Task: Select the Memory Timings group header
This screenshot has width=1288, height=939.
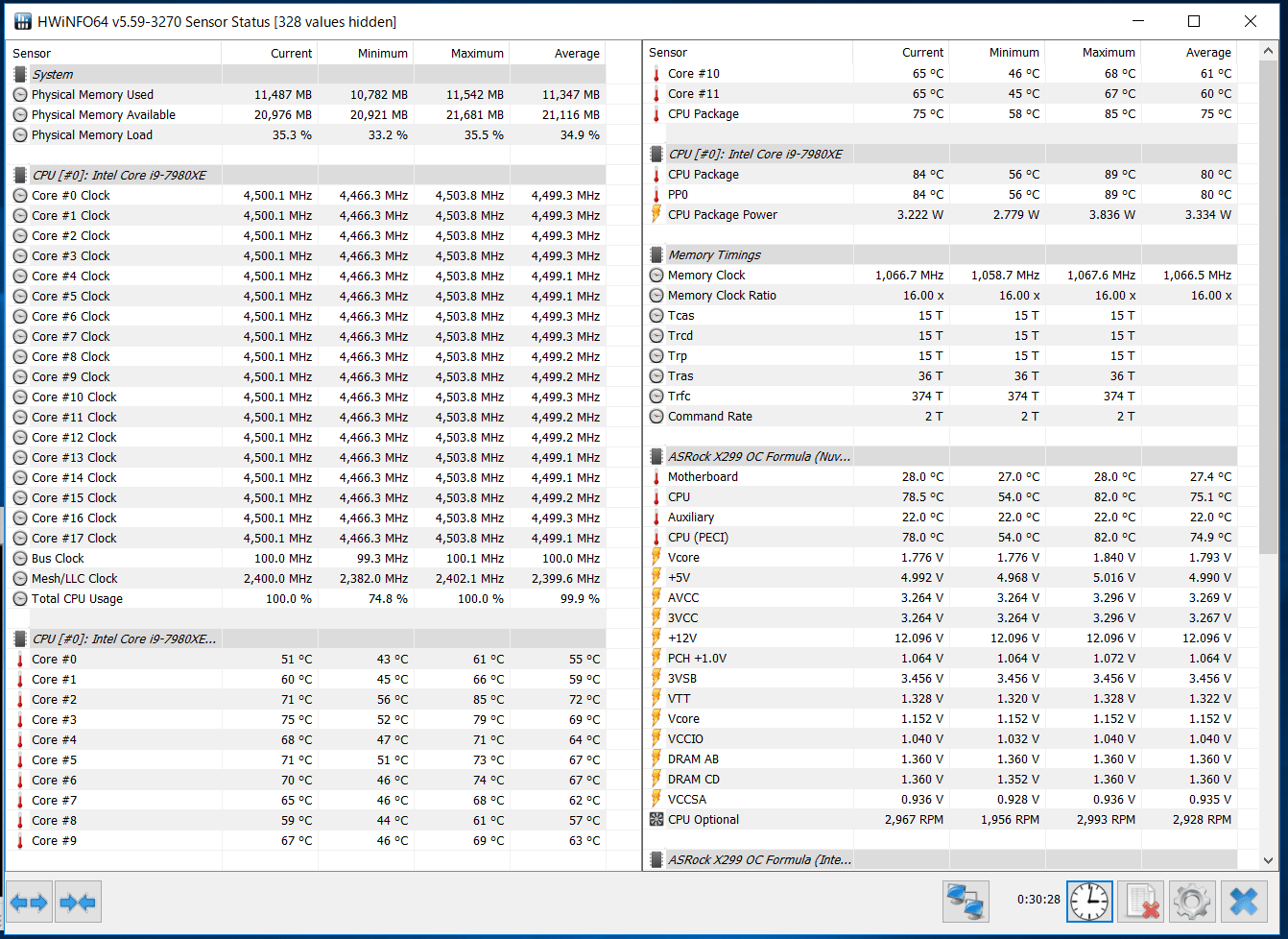Action: (941, 254)
